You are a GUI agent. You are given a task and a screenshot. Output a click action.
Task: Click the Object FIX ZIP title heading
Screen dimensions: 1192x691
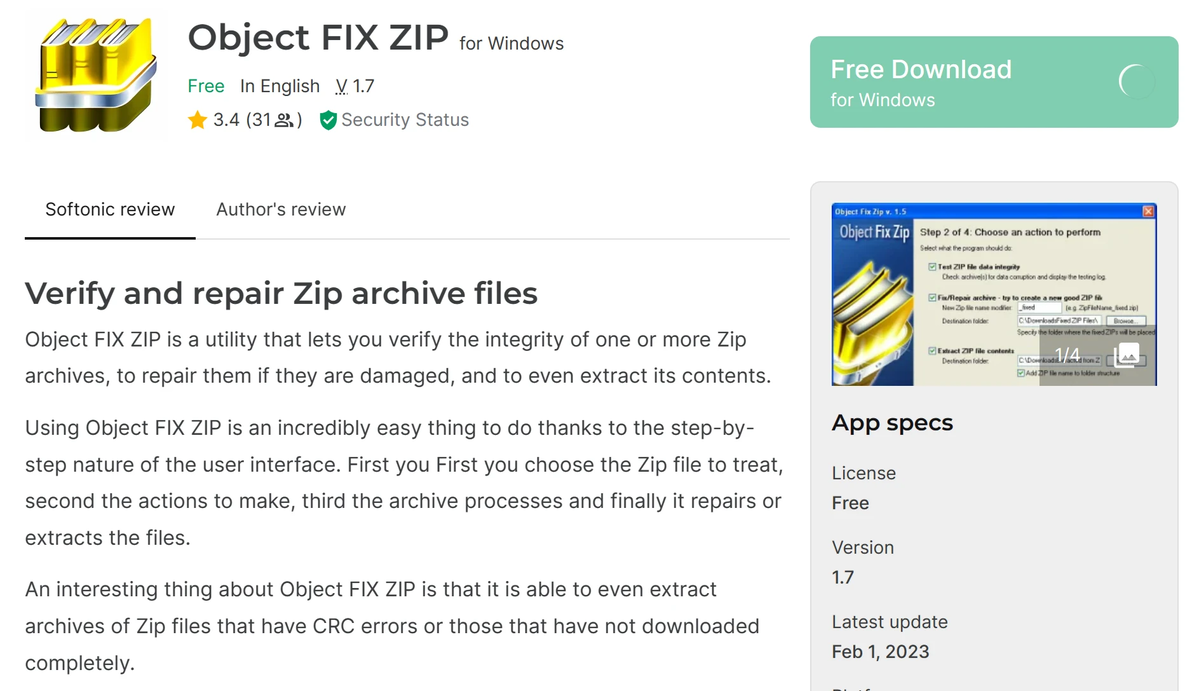[318, 38]
